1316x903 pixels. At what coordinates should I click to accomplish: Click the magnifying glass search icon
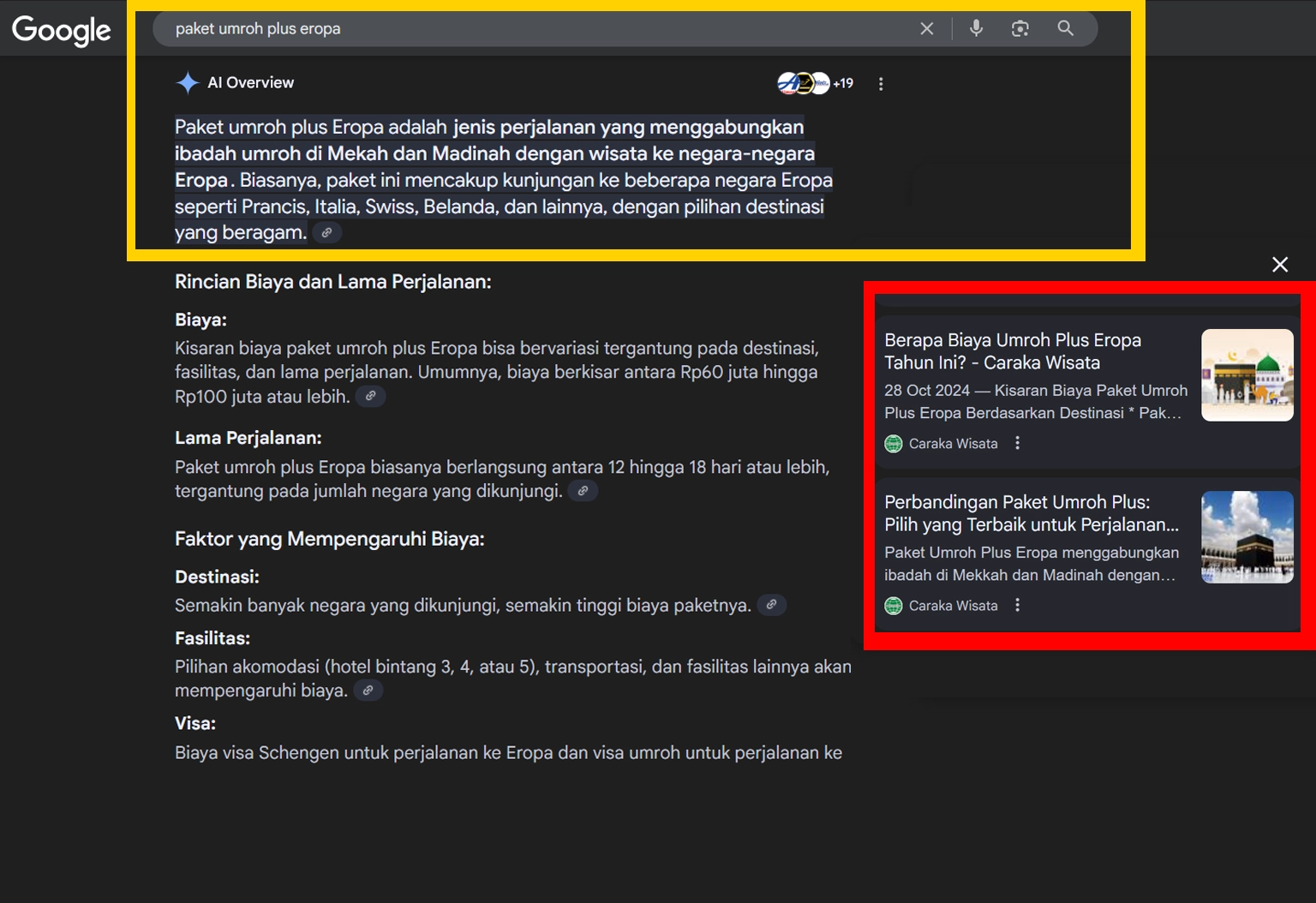pyautogui.click(x=1065, y=28)
